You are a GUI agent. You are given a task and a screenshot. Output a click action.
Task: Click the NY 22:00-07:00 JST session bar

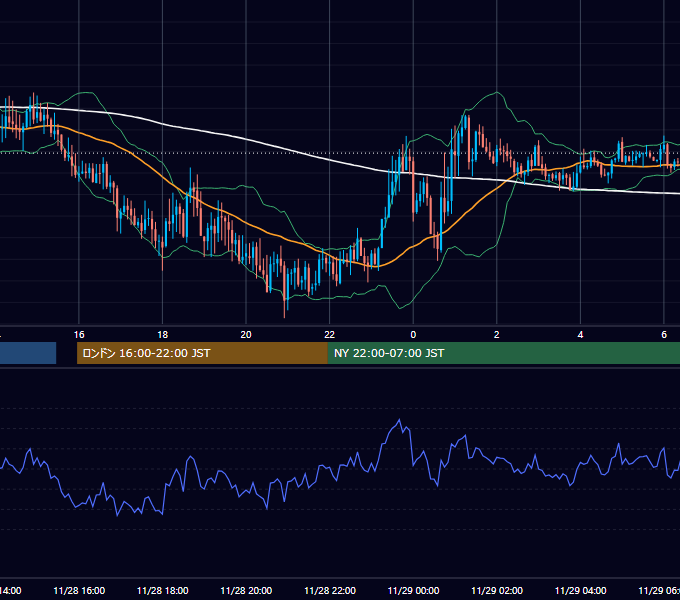coord(503,353)
